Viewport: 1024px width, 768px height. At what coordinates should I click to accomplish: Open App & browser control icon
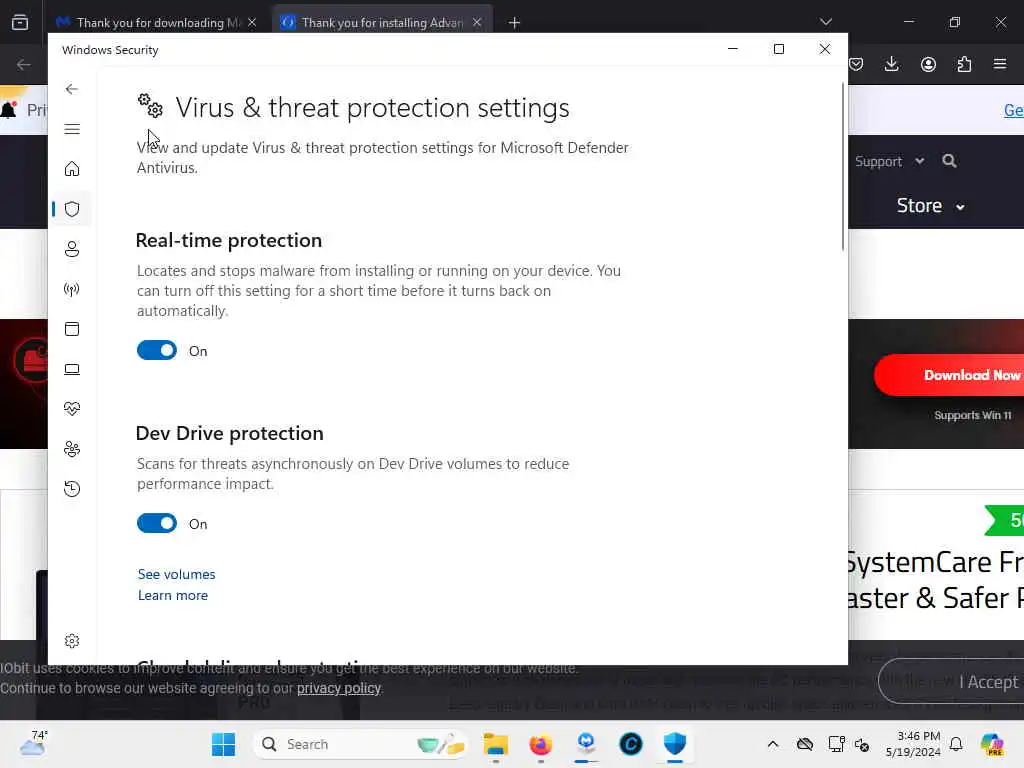[72, 329]
